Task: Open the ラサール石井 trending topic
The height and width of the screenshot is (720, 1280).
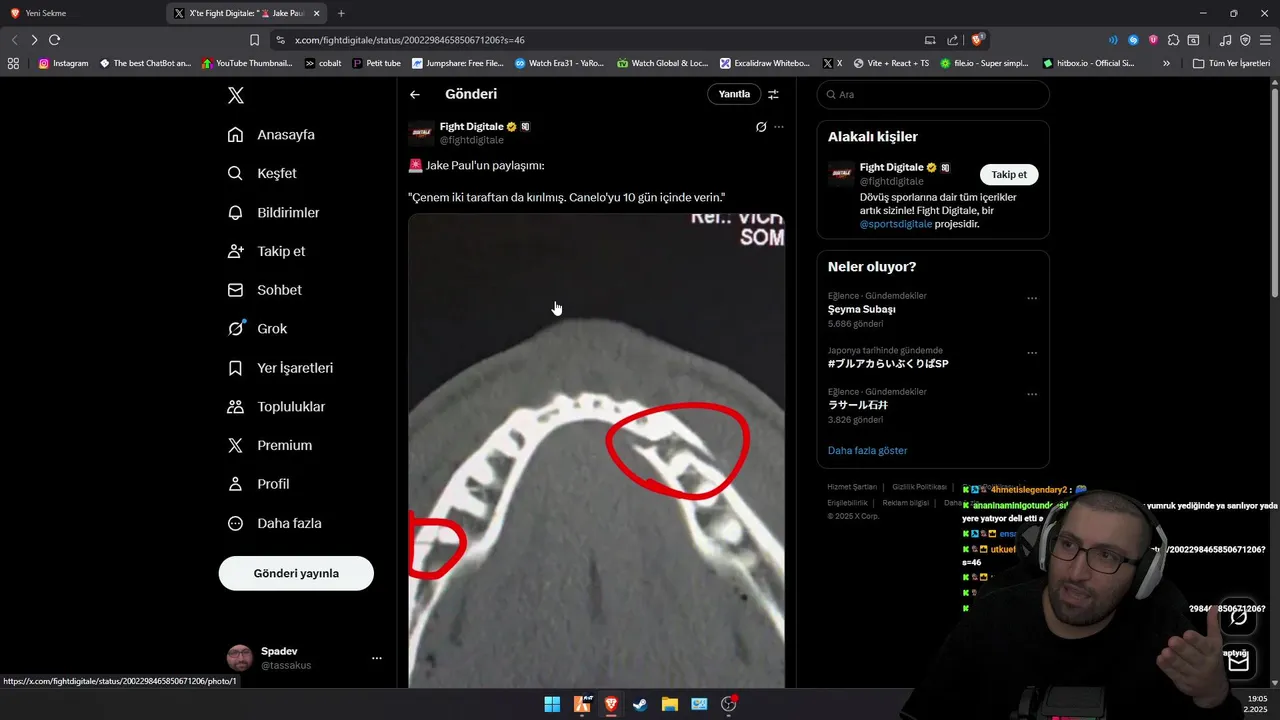Action: pos(858,405)
